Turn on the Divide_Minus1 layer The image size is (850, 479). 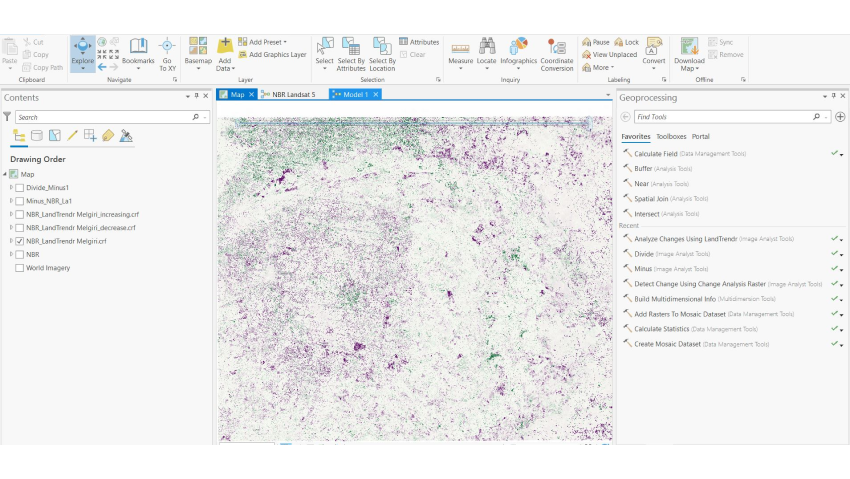[x=20, y=187]
